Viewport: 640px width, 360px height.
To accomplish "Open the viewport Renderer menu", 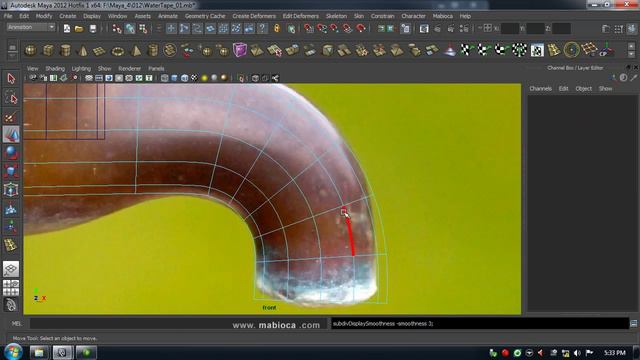I will pos(129,69).
